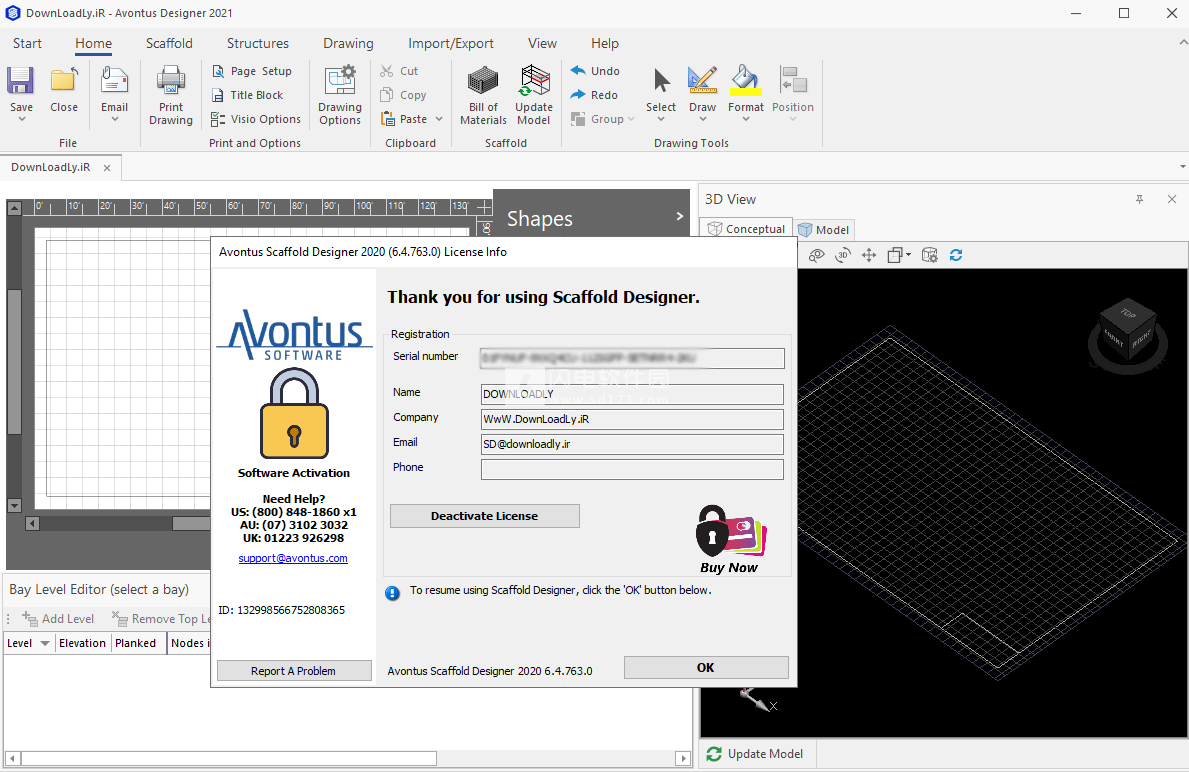
Task: Click the Close folder icon
Action: point(64,80)
